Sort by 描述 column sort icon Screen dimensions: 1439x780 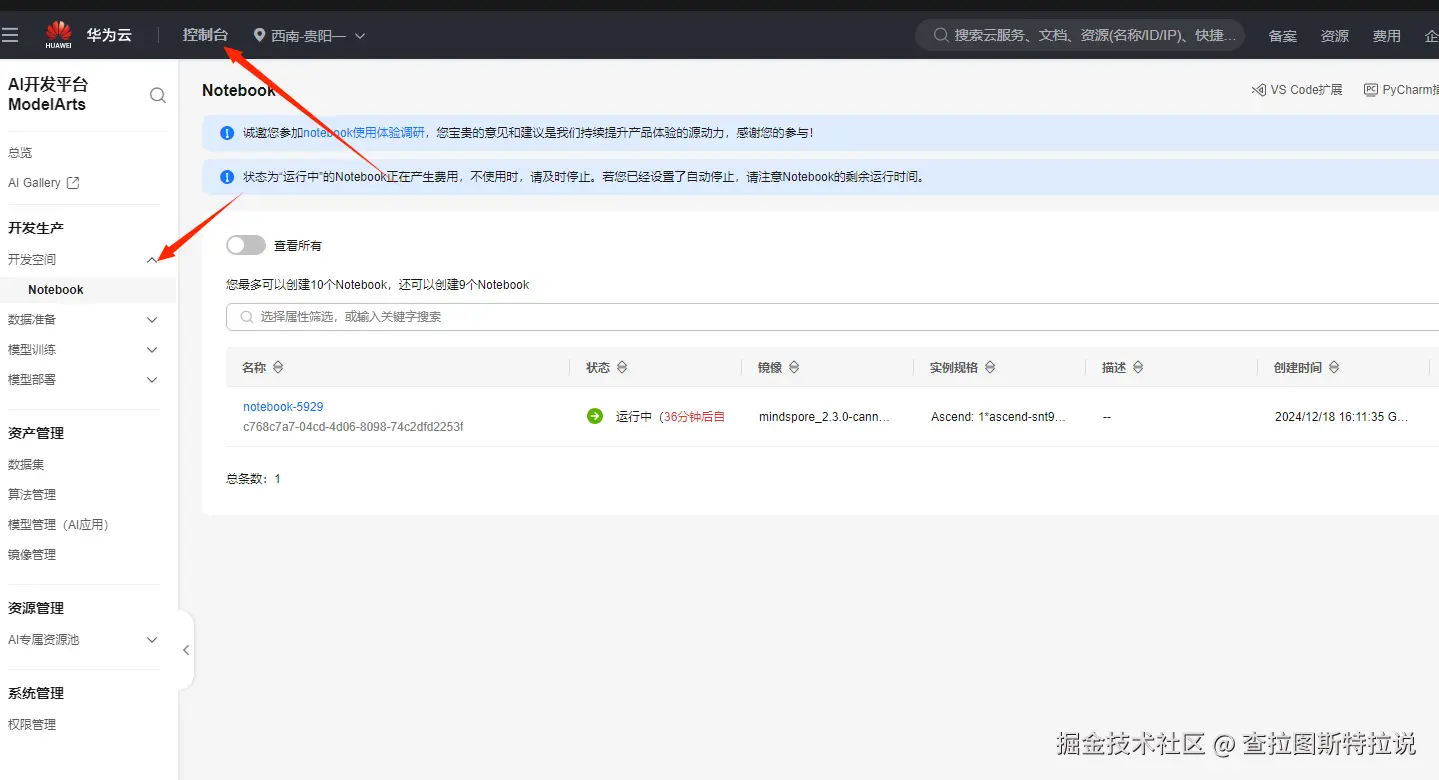click(1138, 368)
